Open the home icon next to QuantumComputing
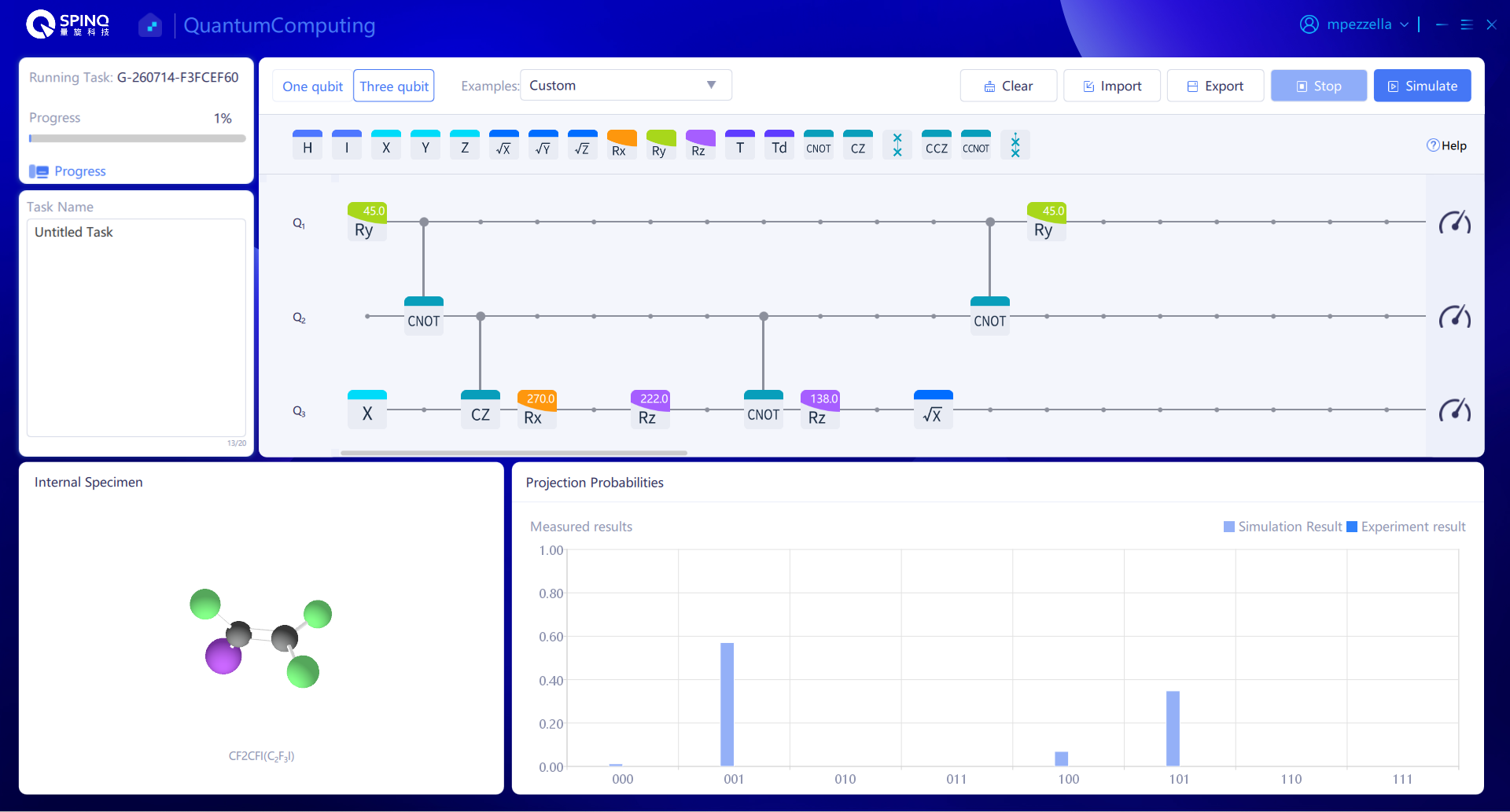1510x812 pixels. (150, 25)
